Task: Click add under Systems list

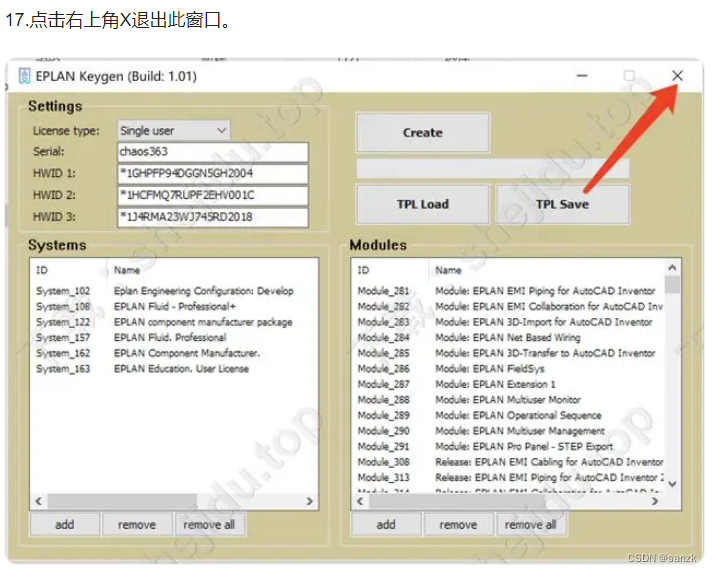Action: (64, 525)
